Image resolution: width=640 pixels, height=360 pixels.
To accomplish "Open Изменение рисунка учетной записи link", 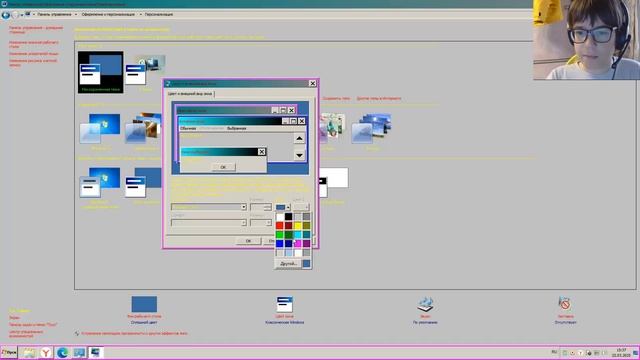I will pyautogui.click(x=33, y=62).
